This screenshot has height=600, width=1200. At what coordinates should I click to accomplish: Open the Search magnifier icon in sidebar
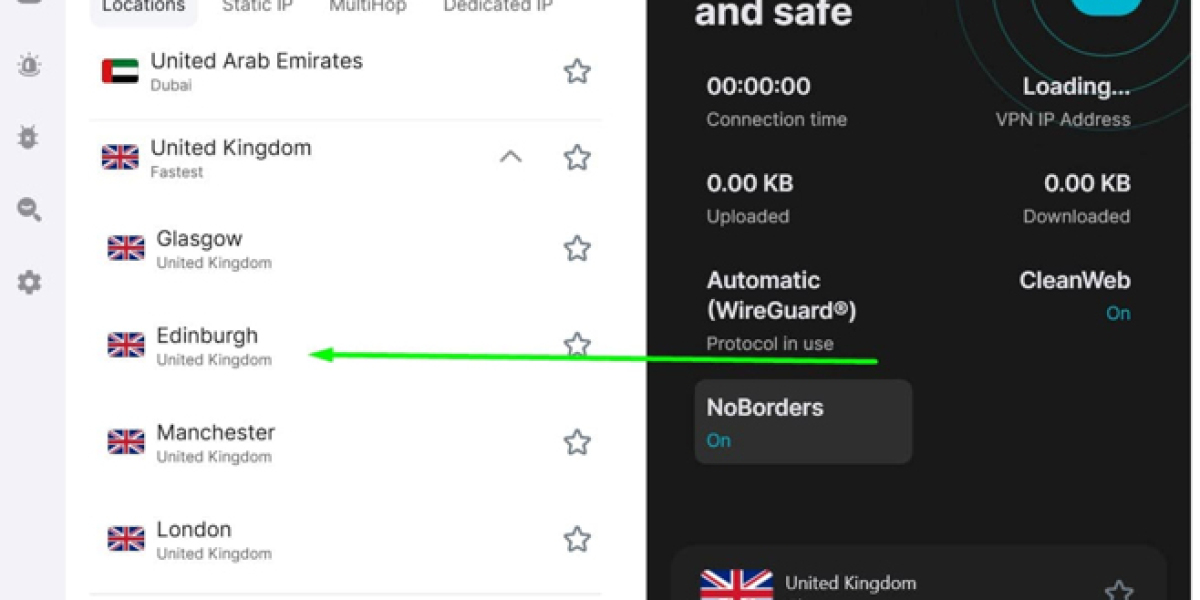pyautogui.click(x=29, y=209)
